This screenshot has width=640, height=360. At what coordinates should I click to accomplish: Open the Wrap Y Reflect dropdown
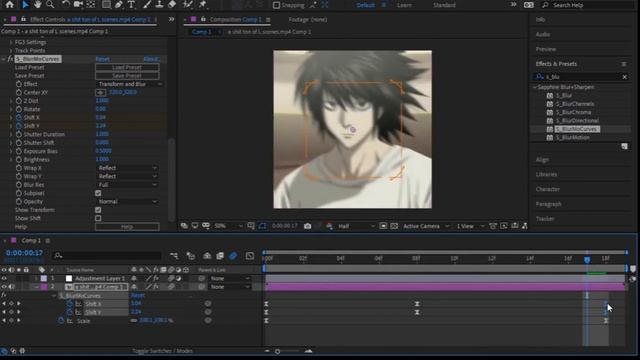pyautogui.click(x=127, y=176)
